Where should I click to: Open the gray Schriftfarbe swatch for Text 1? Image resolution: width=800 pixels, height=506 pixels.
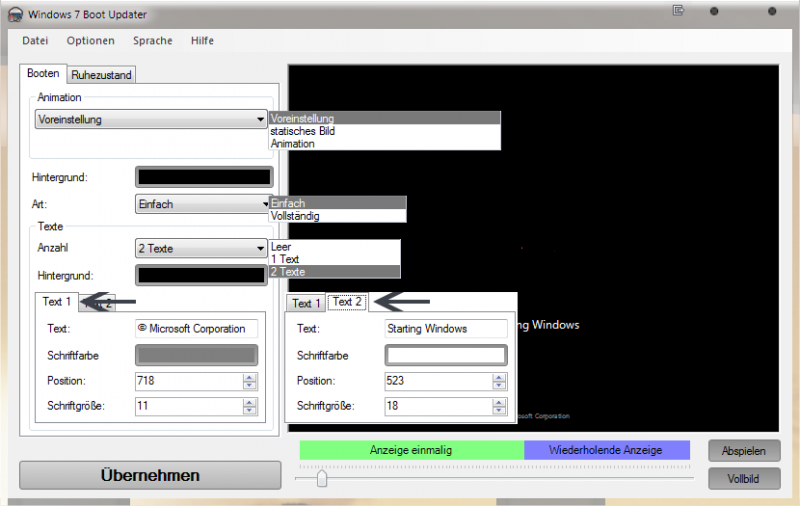pos(196,356)
